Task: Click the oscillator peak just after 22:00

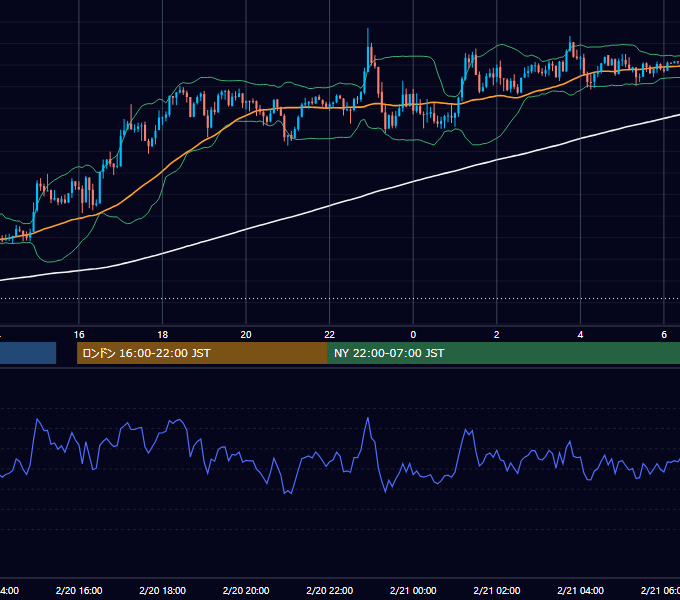Action: point(368,418)
